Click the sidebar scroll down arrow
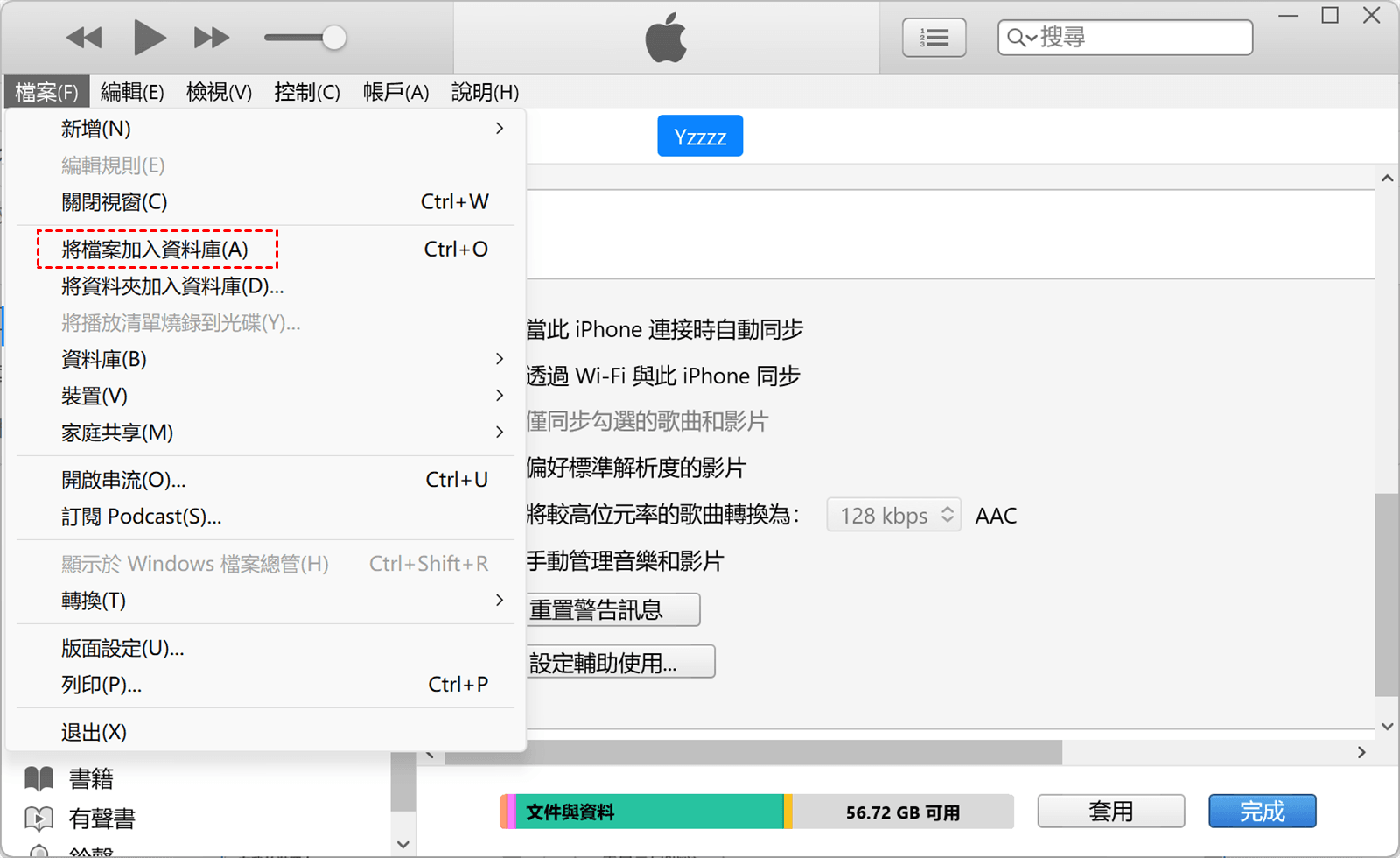Image resolution: width=1400 pixels, height=858 pixels. click(x=402, y=844)
